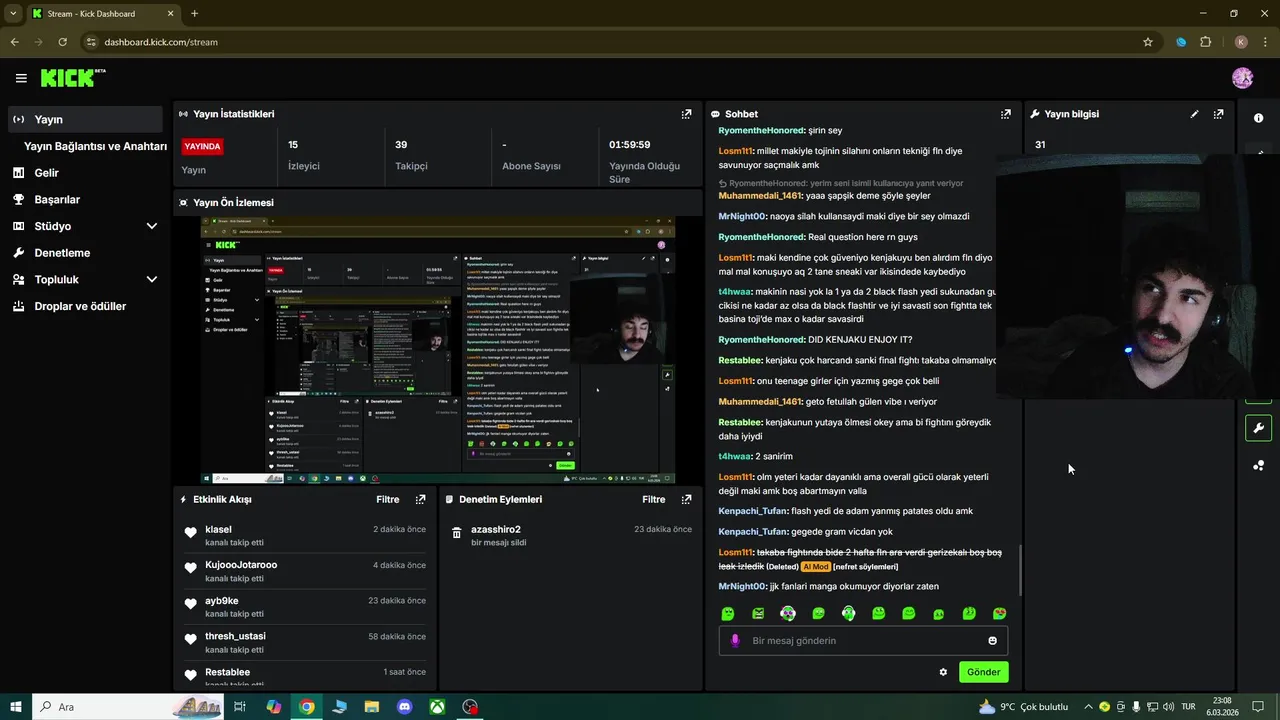Screen dimensions: 1280x720
Task: Open Yayın Bağlantısı ve Anahtarı page
Action: [95, 146]
